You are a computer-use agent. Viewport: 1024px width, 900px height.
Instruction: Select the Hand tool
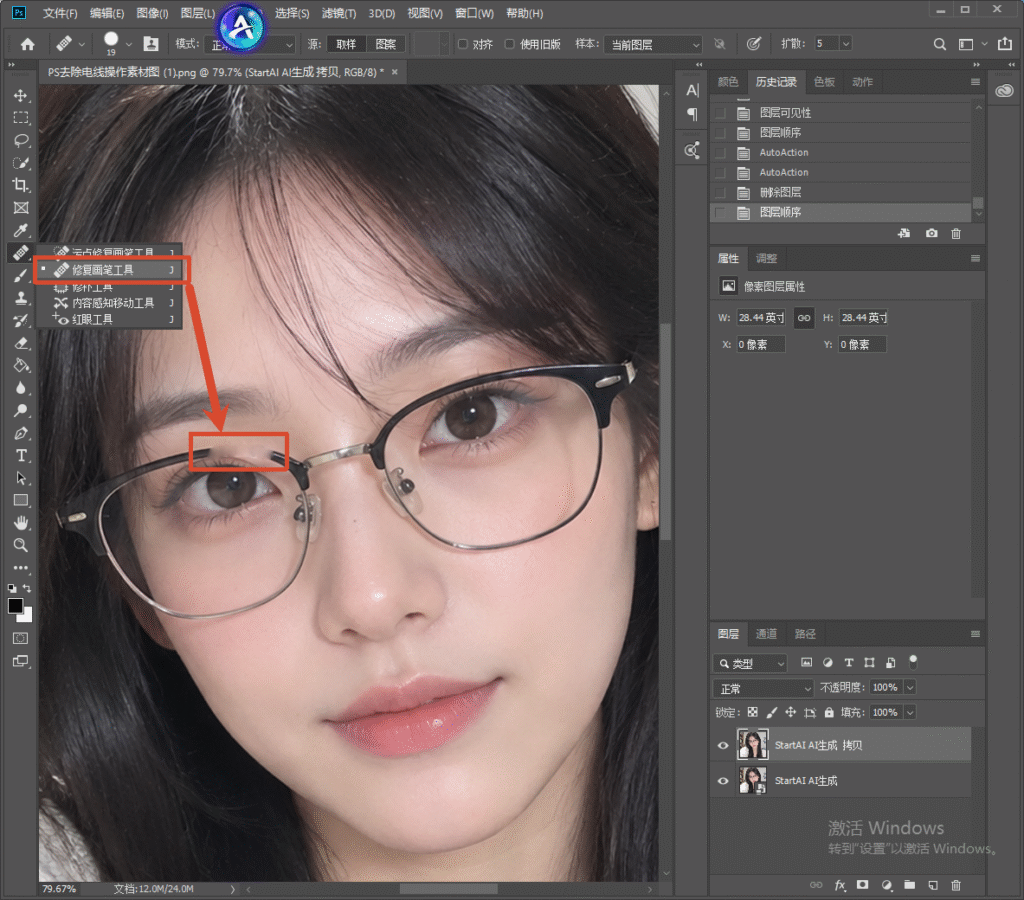click(x=21, y=522)
